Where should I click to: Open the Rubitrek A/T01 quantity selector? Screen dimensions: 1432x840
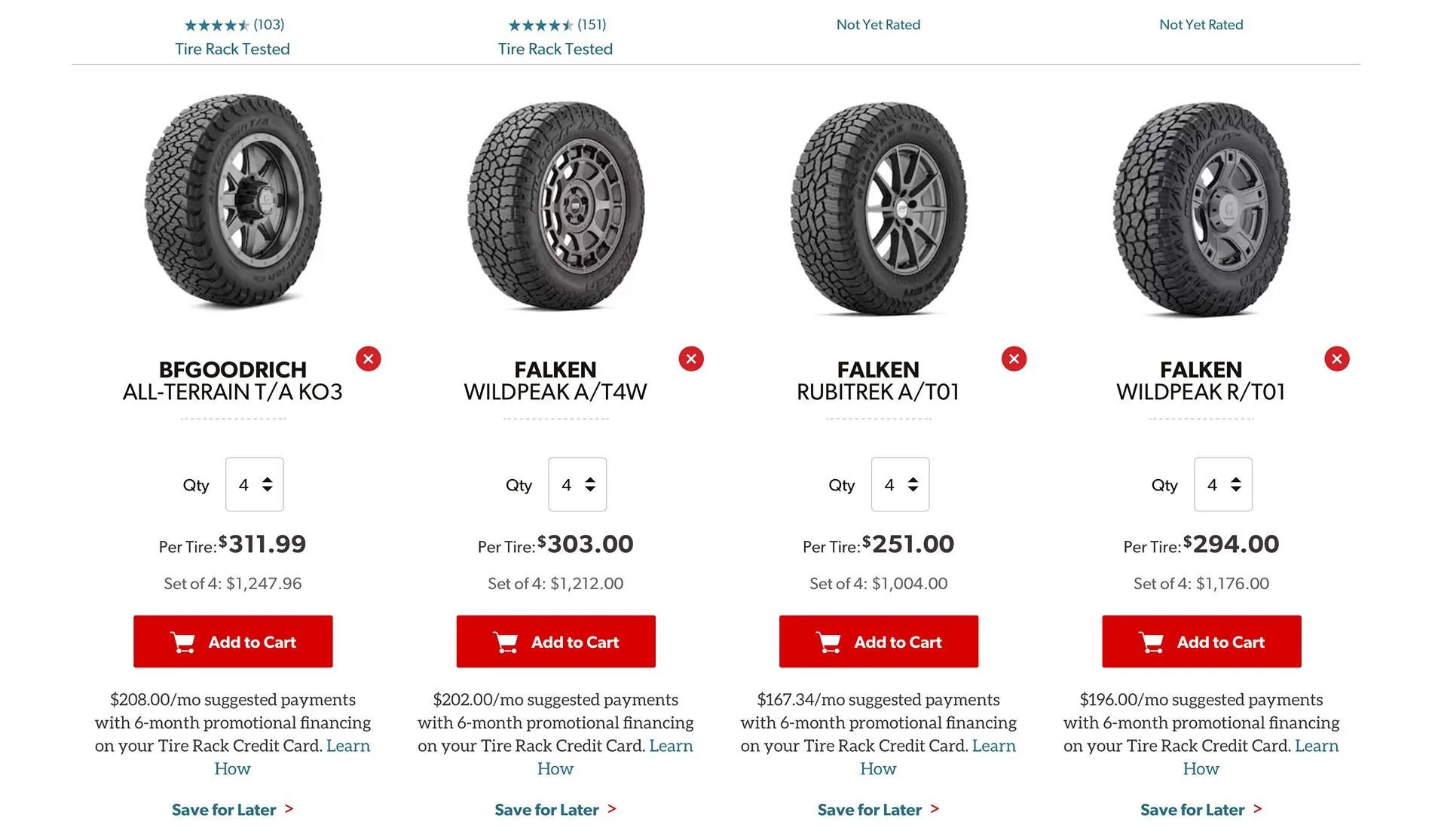[900, 484]
